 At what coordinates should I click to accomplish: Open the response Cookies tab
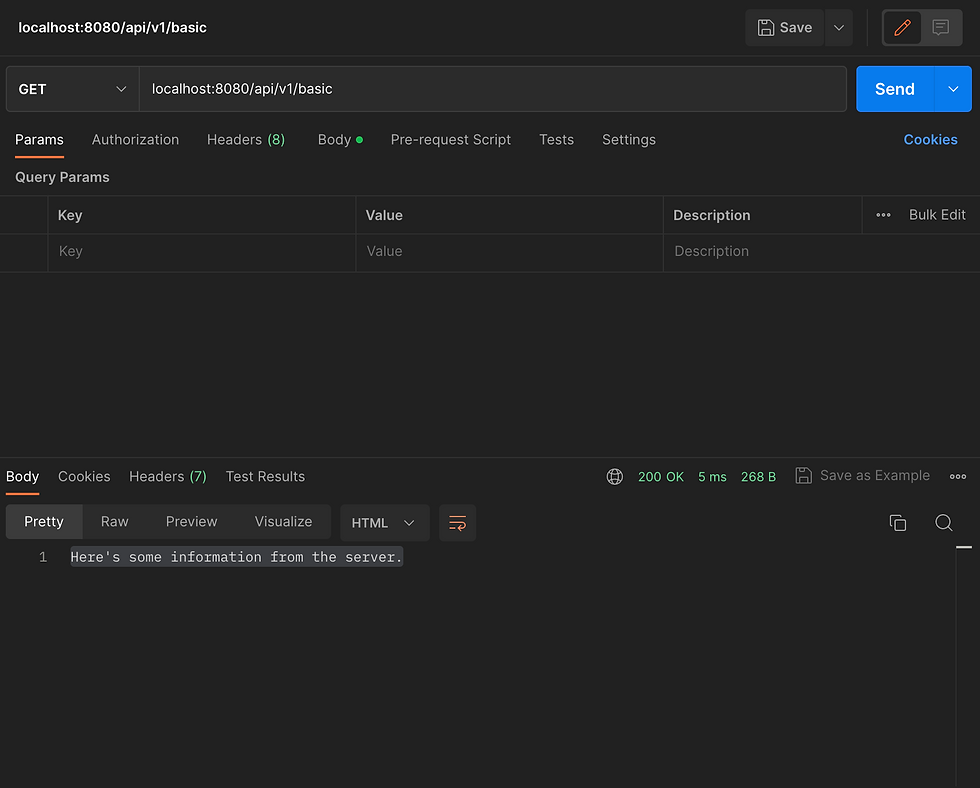tap(84, 477)
